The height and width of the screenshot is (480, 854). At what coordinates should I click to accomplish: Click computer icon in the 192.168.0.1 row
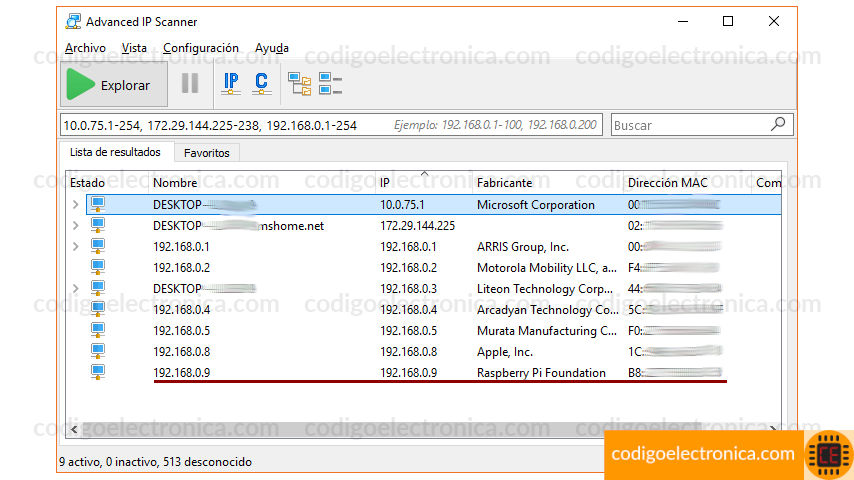98,247
